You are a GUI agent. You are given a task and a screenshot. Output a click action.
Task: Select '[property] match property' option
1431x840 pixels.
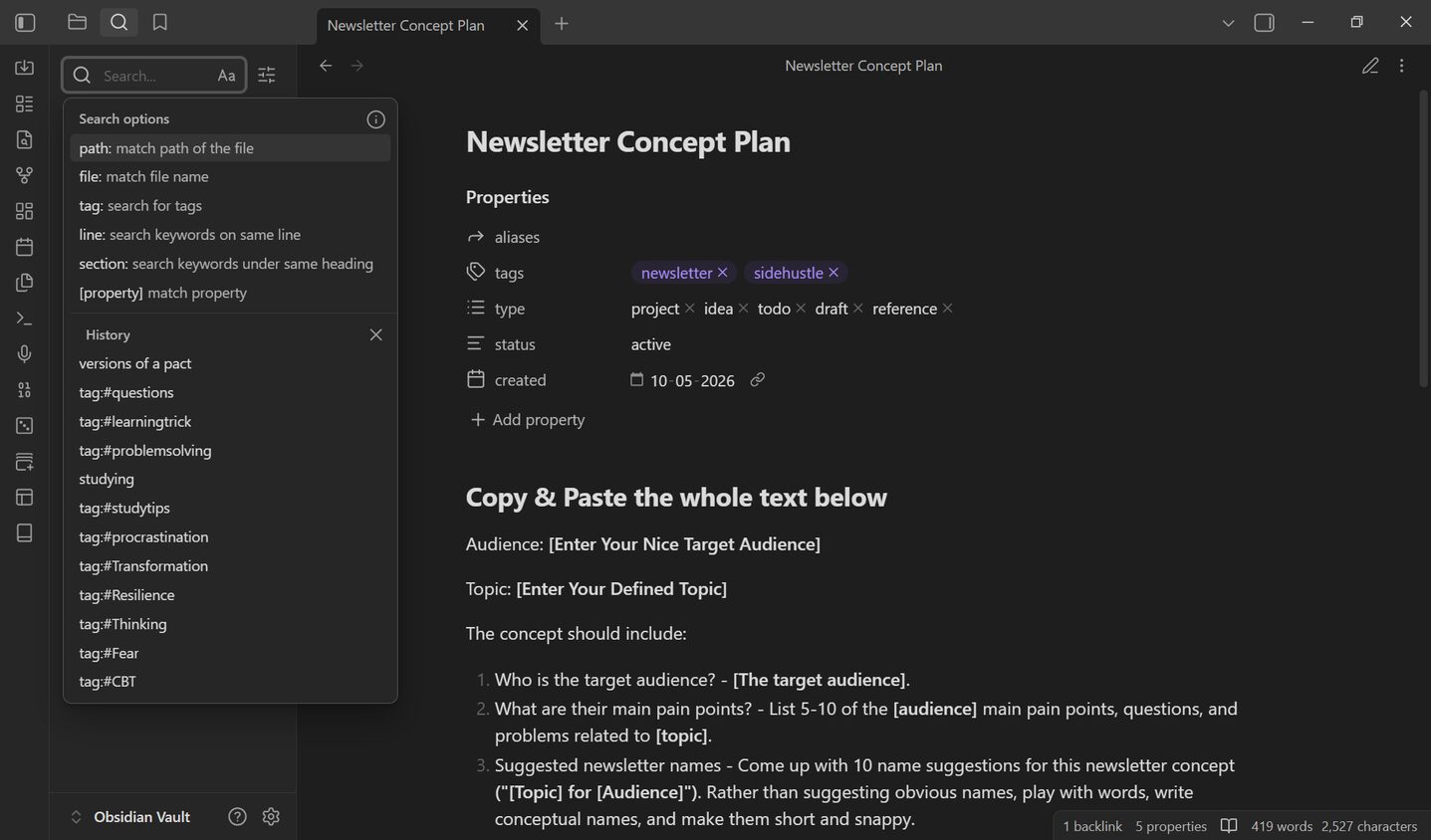tap(230, 293)
